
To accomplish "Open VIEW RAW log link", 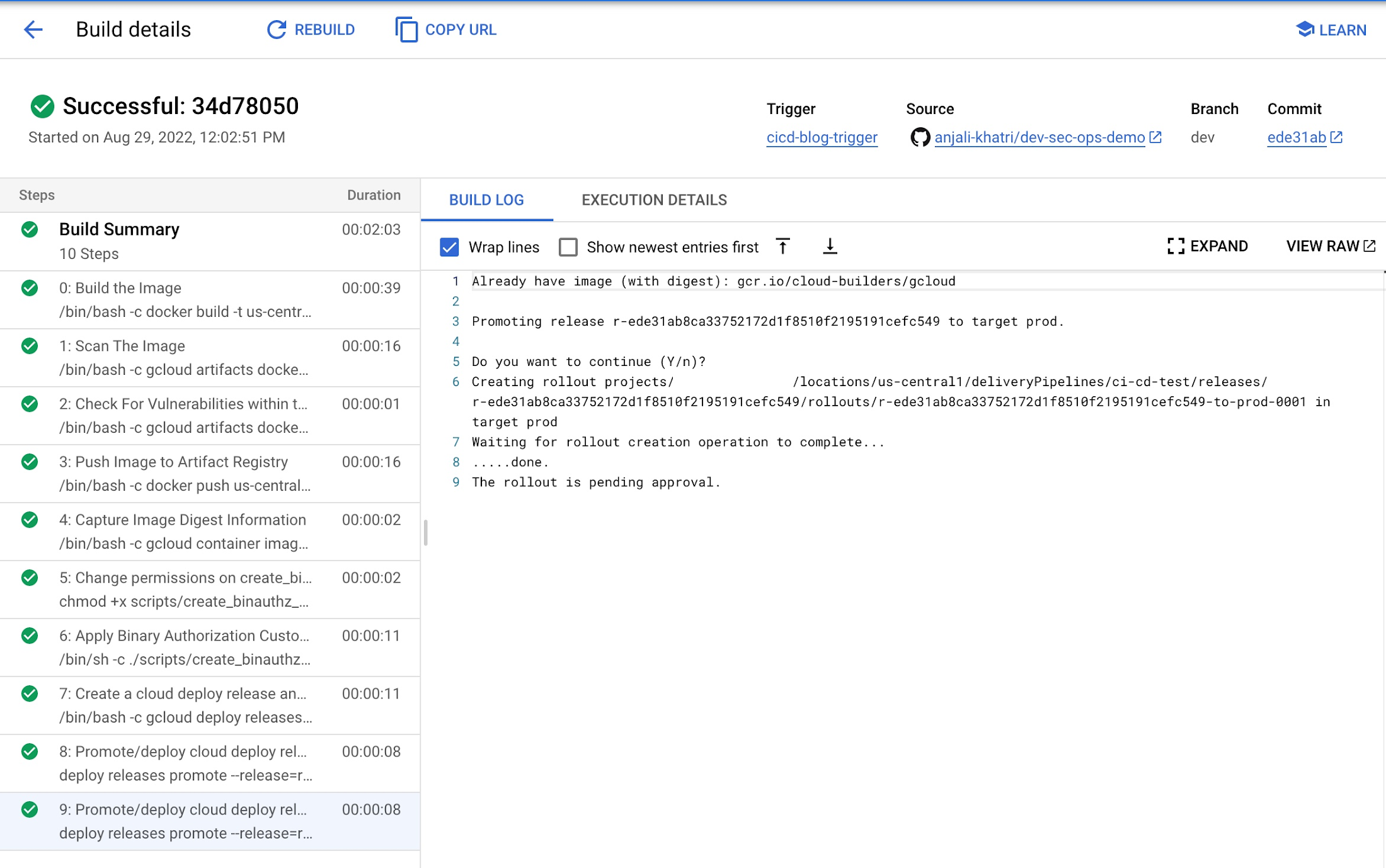I will [1330, 246].
